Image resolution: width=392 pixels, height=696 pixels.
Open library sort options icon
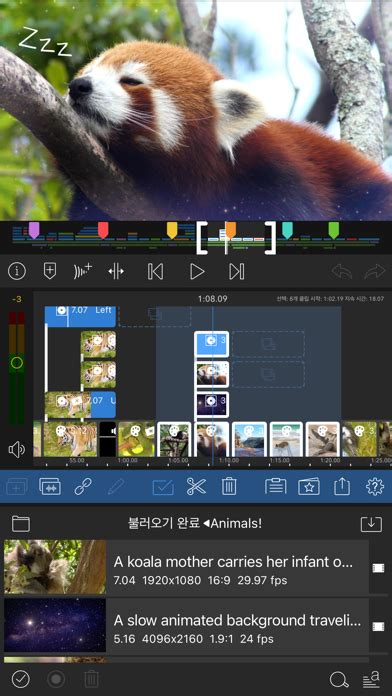pos(372,679)
